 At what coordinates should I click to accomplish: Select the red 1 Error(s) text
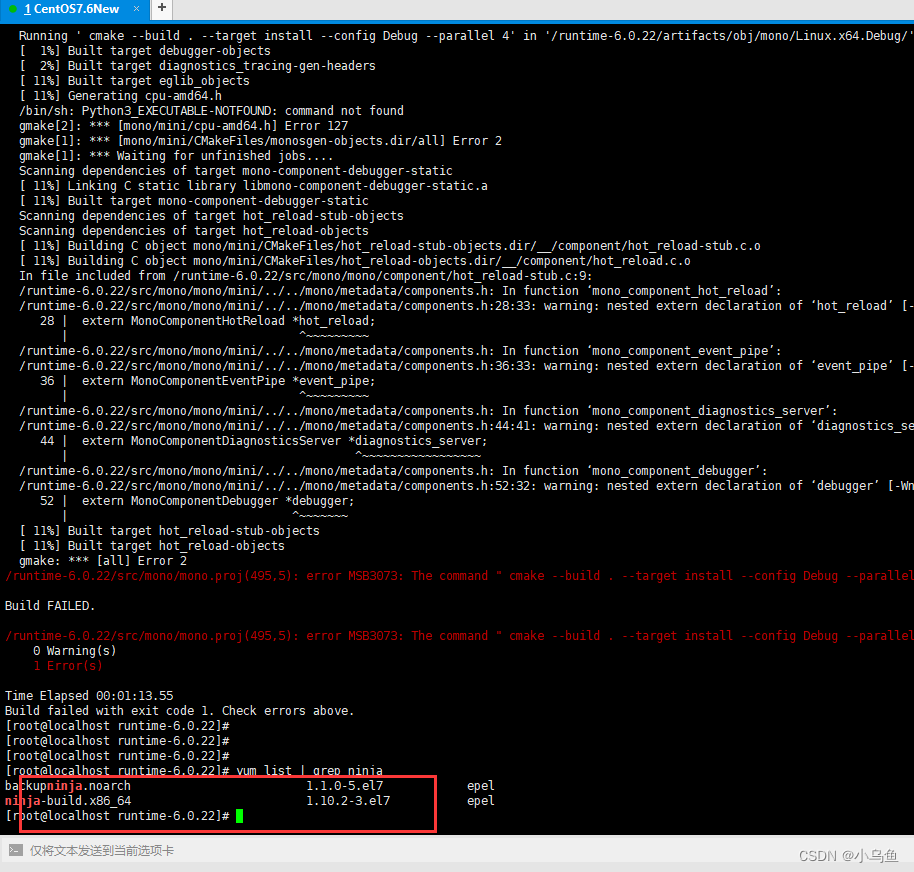[x=68, y=665]
